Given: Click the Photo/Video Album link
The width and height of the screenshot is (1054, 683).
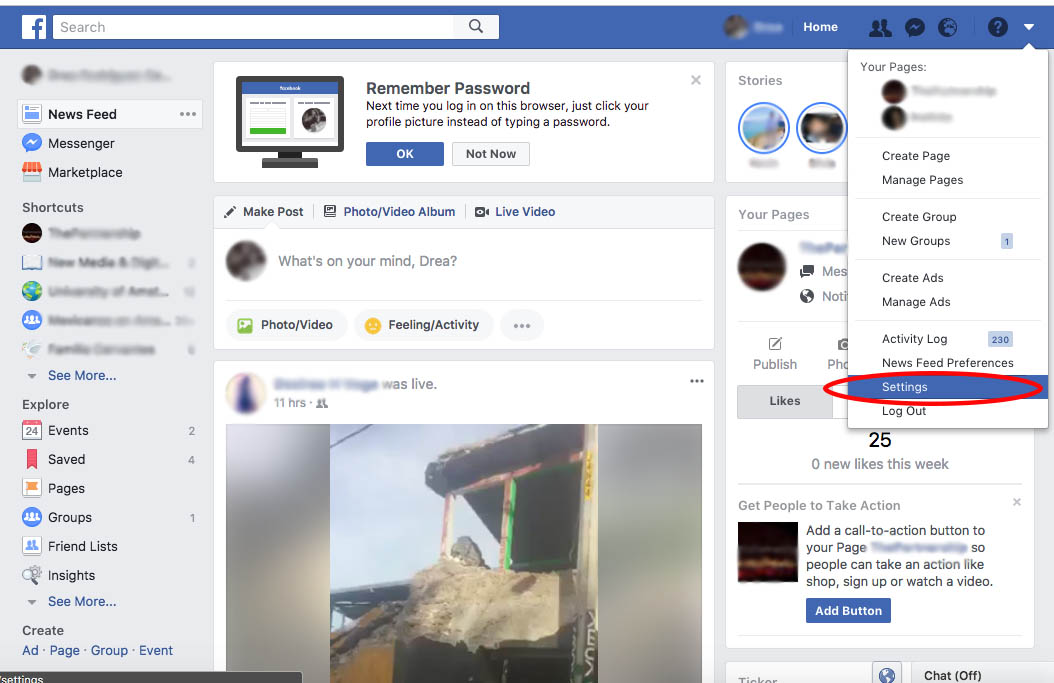Looking at the screenshot, I should (x=399, y=212).
